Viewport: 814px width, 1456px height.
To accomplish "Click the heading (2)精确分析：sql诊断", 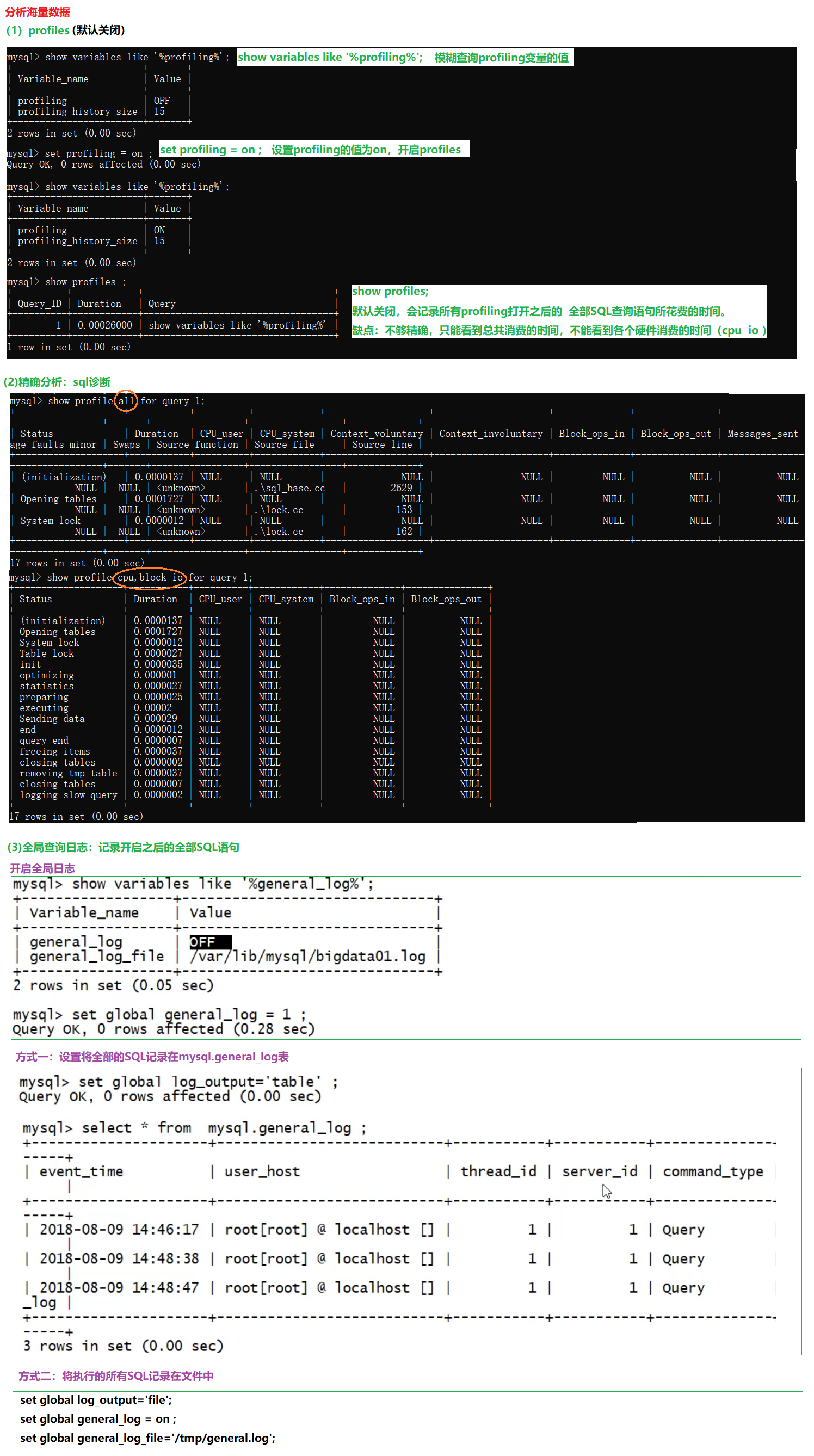I will tap(57, 382).
